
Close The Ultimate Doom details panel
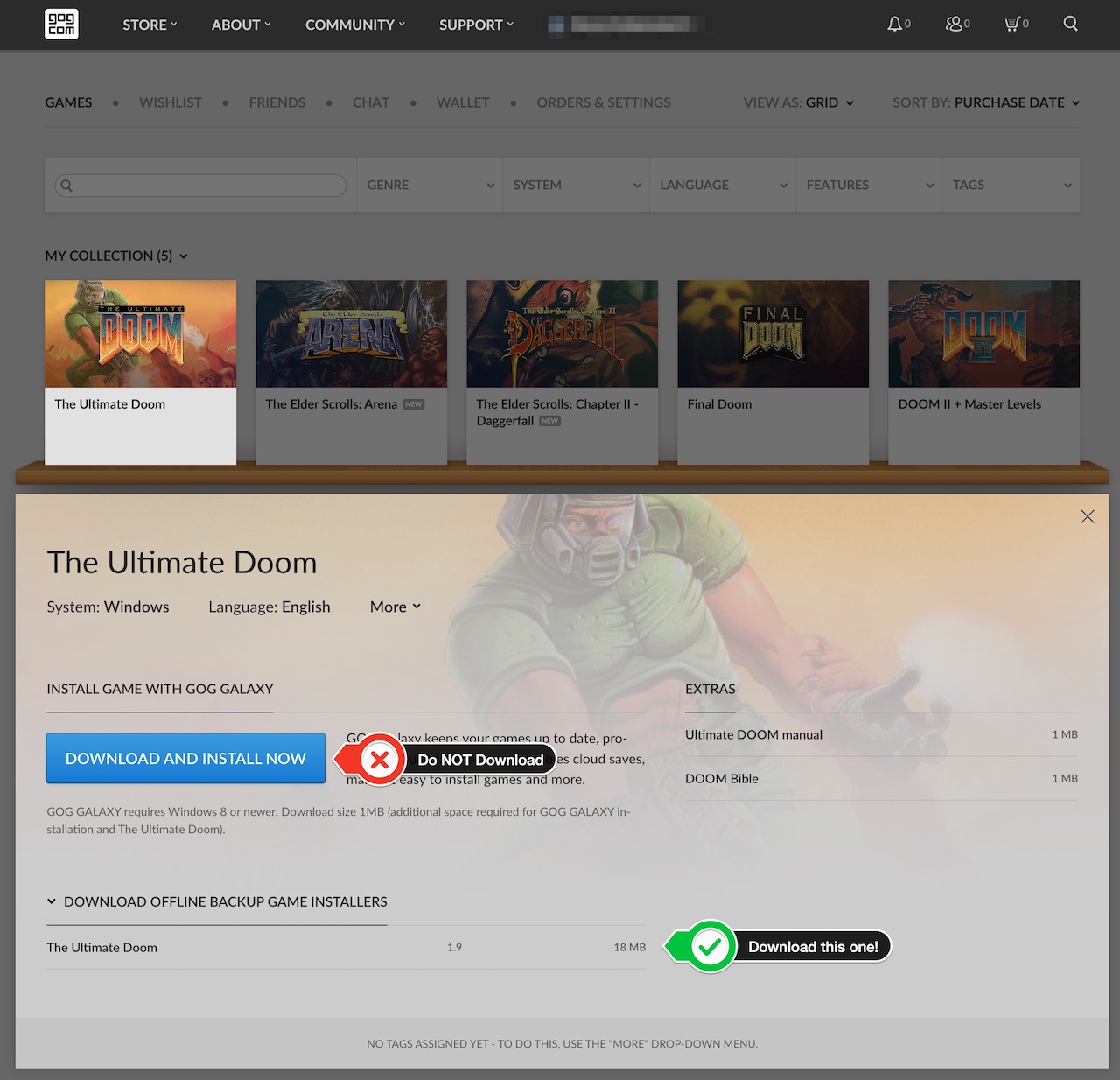1088,516
